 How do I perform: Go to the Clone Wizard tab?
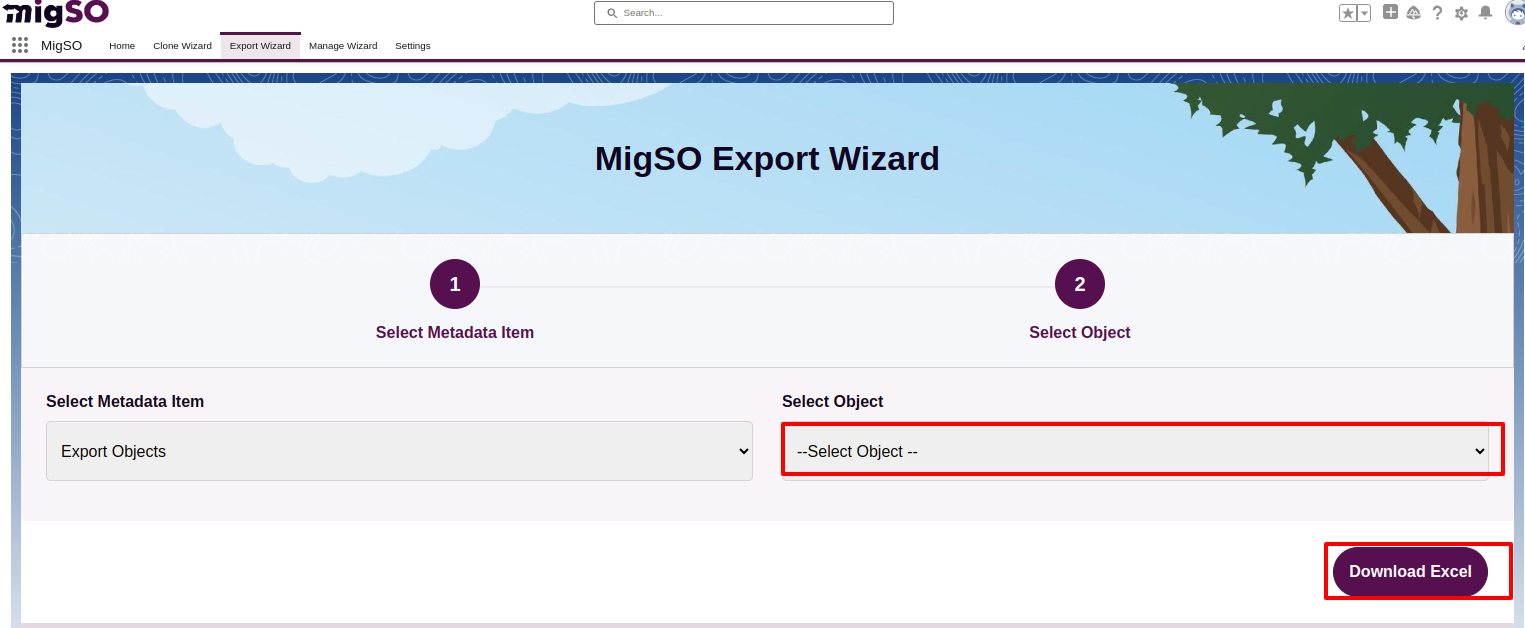[x=182, y=46]
